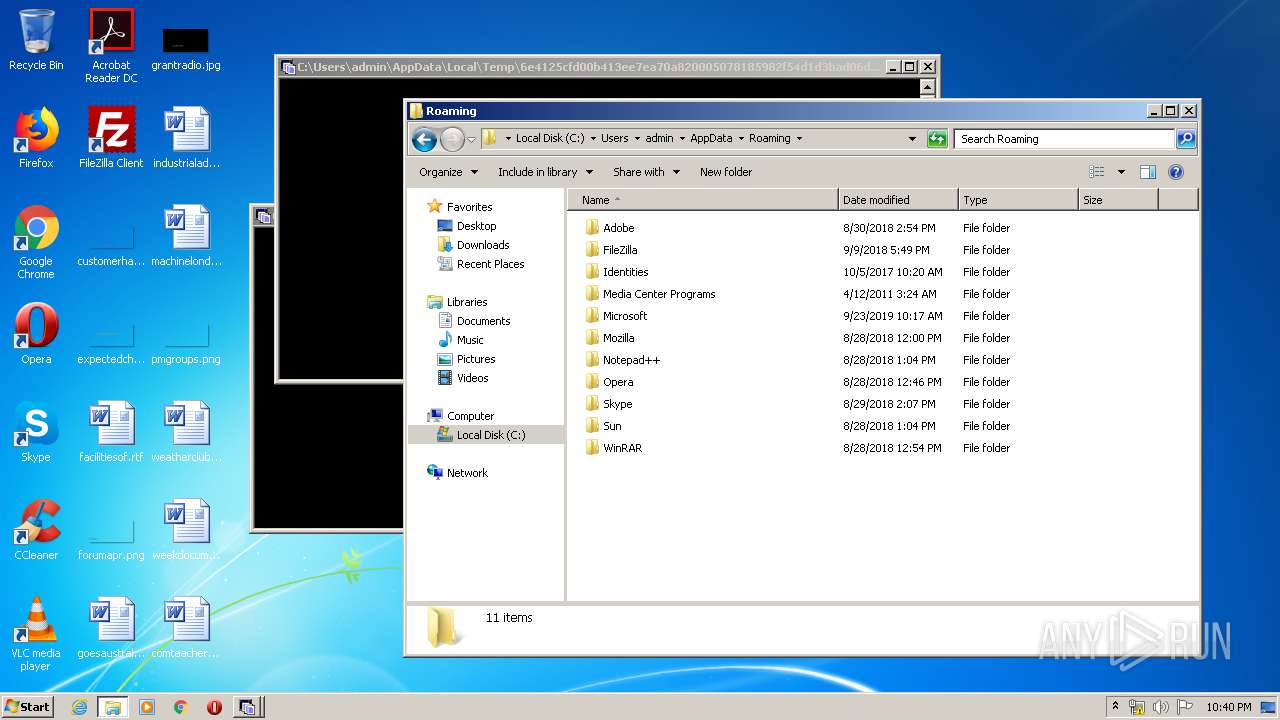
Task: Expand the dropdown arrow after the admin breadcrumb
Action: 681,139
